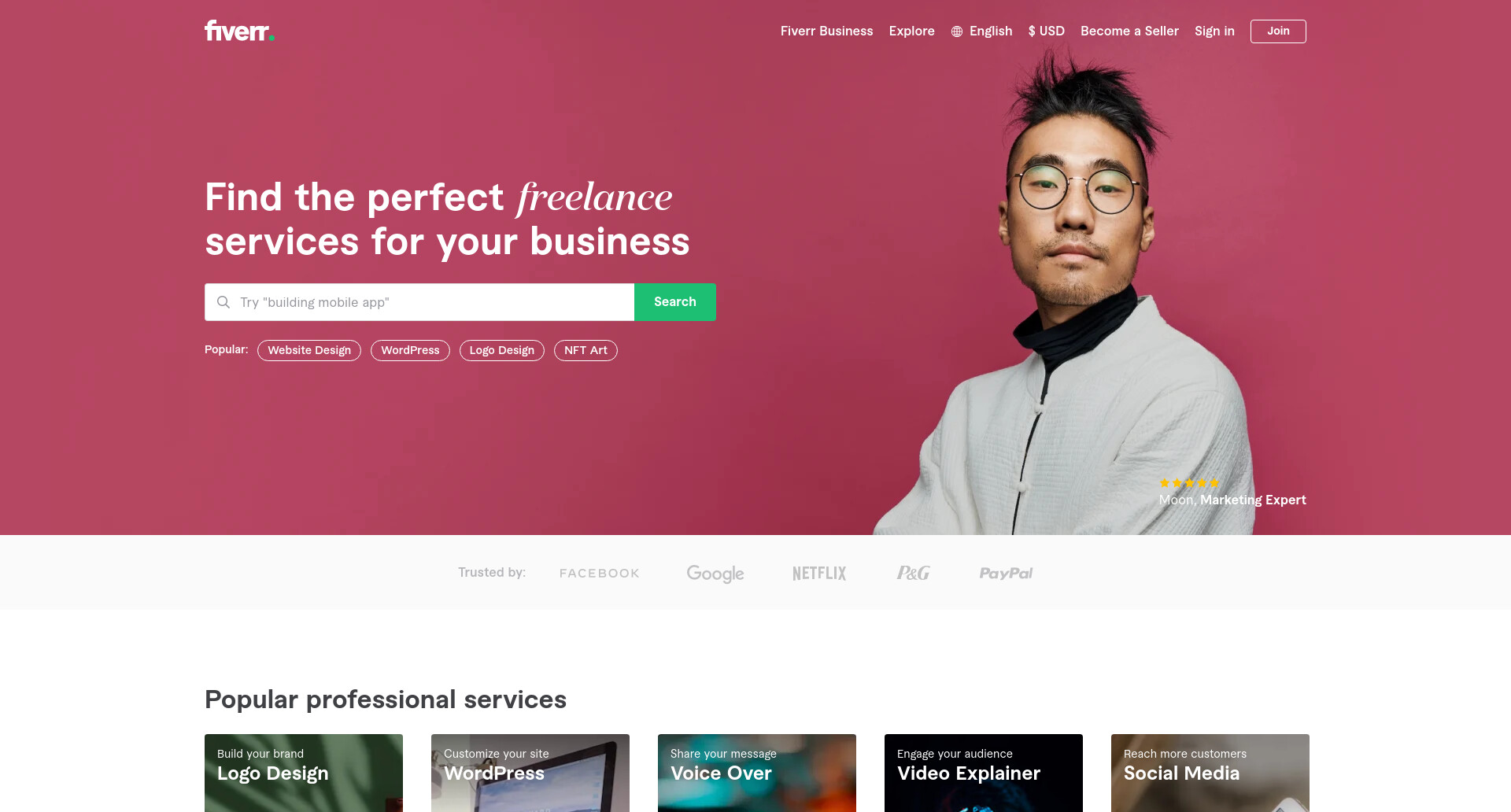This screenshot has width=1511, height=812.
Task: Open the Video Explainer service card
Action: click(x=984, y=773)
